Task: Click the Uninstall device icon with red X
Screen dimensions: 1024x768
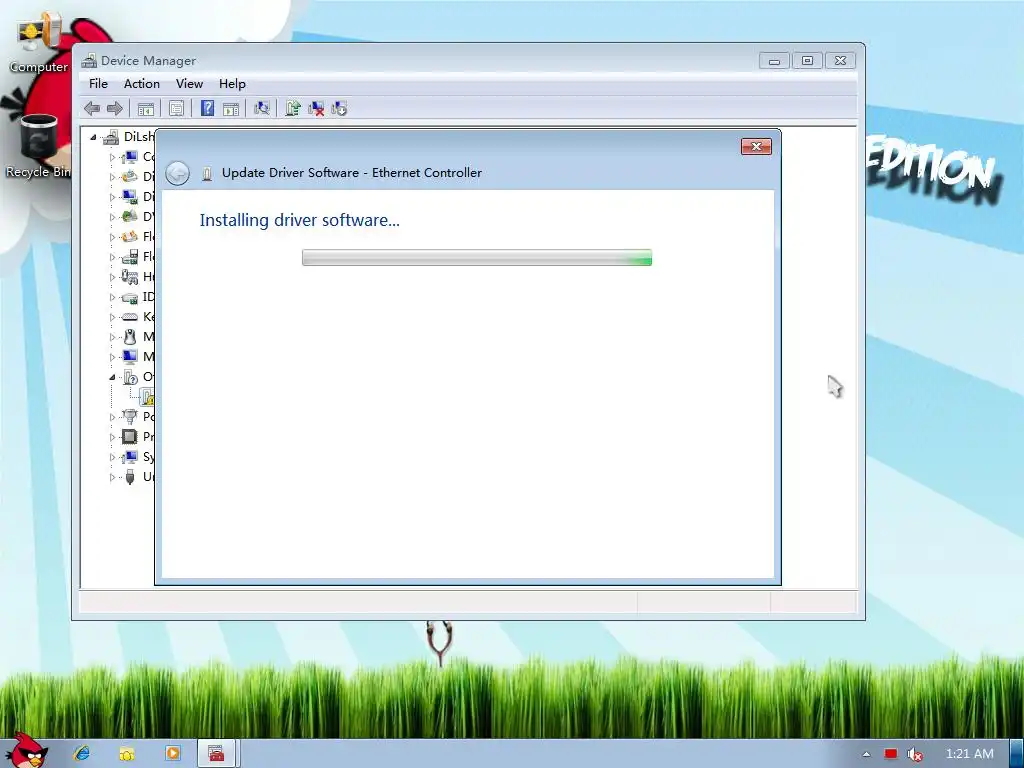Action: click(x=316, y=108)
